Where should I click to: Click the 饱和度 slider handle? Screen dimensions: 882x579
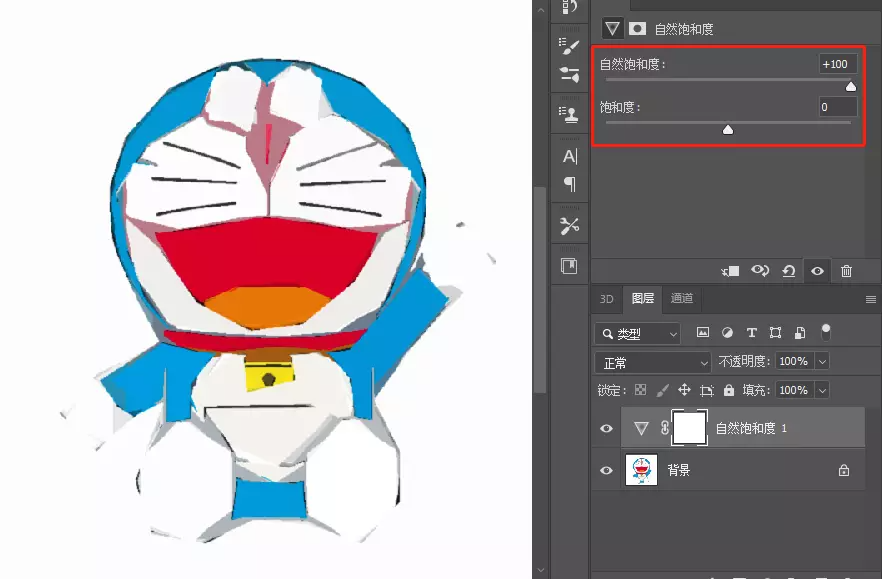point(728,129)
